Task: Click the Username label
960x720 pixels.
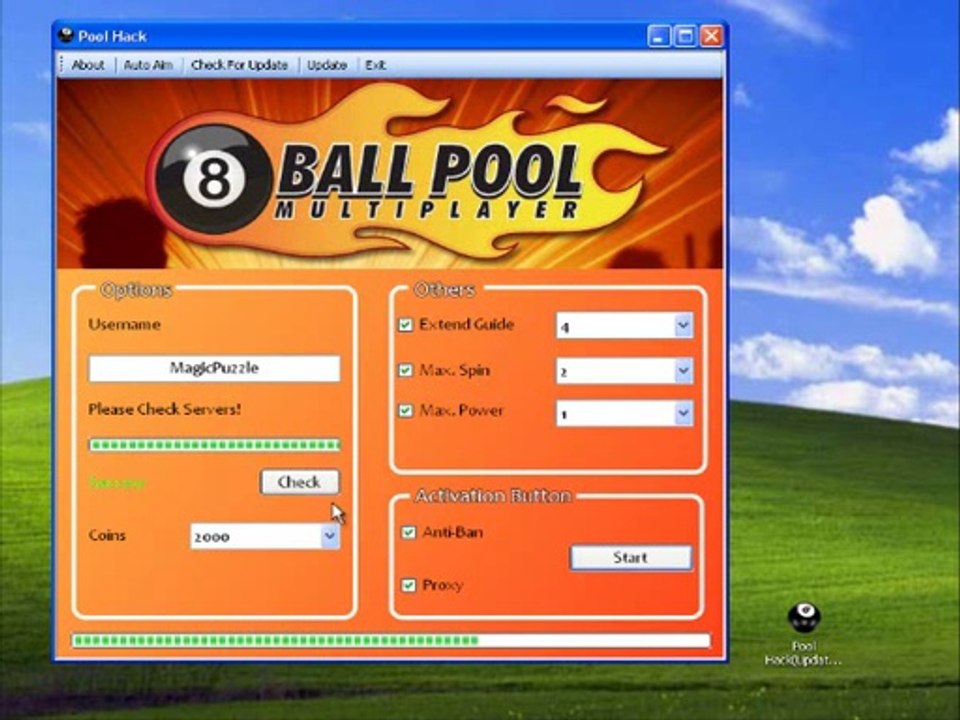Action: click(x=124, y=324)
